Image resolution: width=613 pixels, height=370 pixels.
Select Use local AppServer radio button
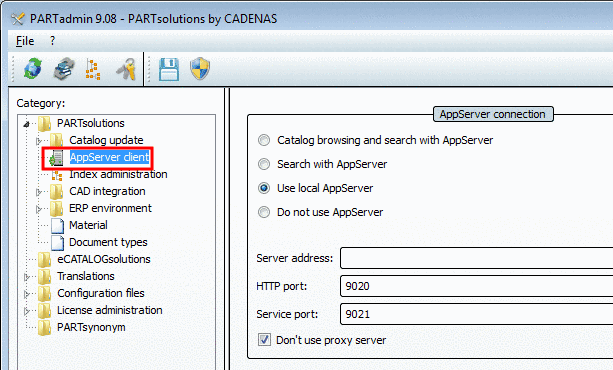pos(264,188)
